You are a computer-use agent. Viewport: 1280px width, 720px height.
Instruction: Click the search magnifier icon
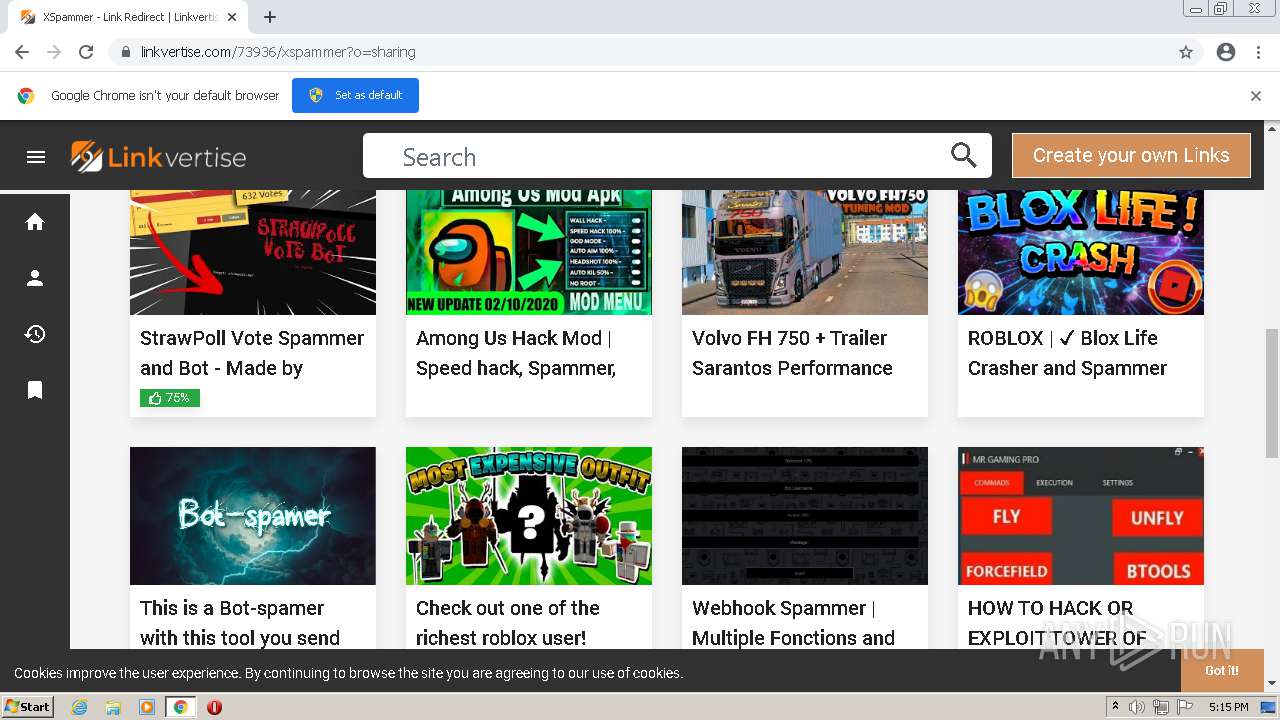pos(963,155)
